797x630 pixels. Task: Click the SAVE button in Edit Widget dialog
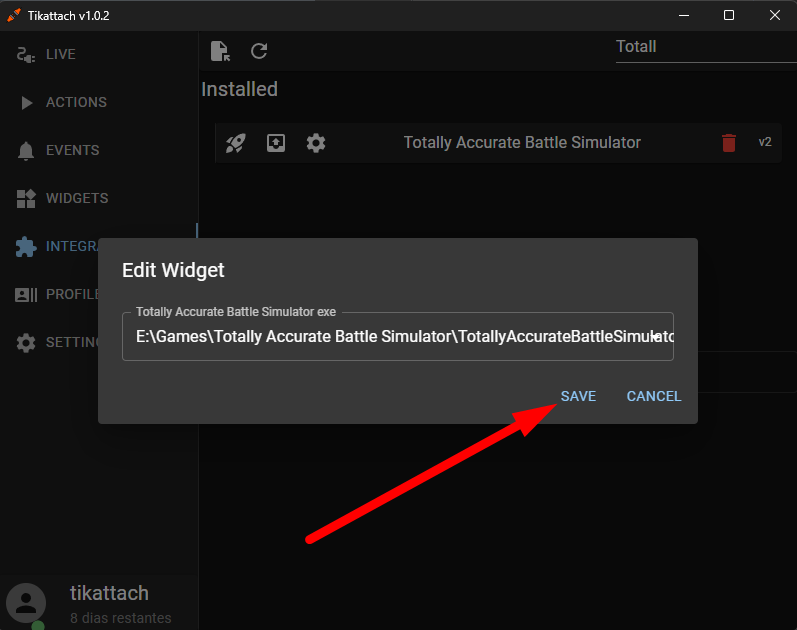point(578,396)
